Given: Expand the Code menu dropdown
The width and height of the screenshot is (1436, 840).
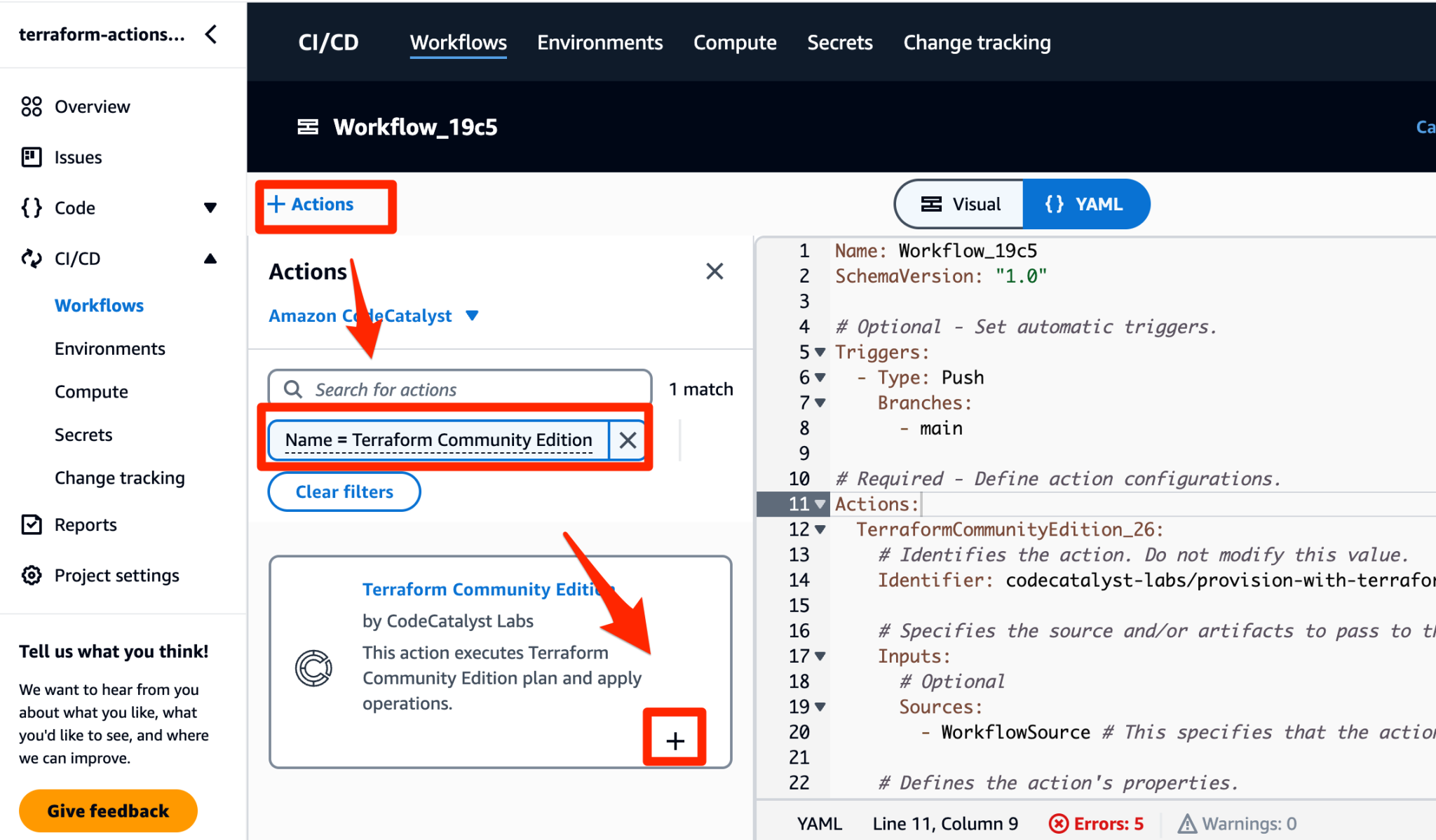Looking at the screenshot, I should (x=211, y=208).
